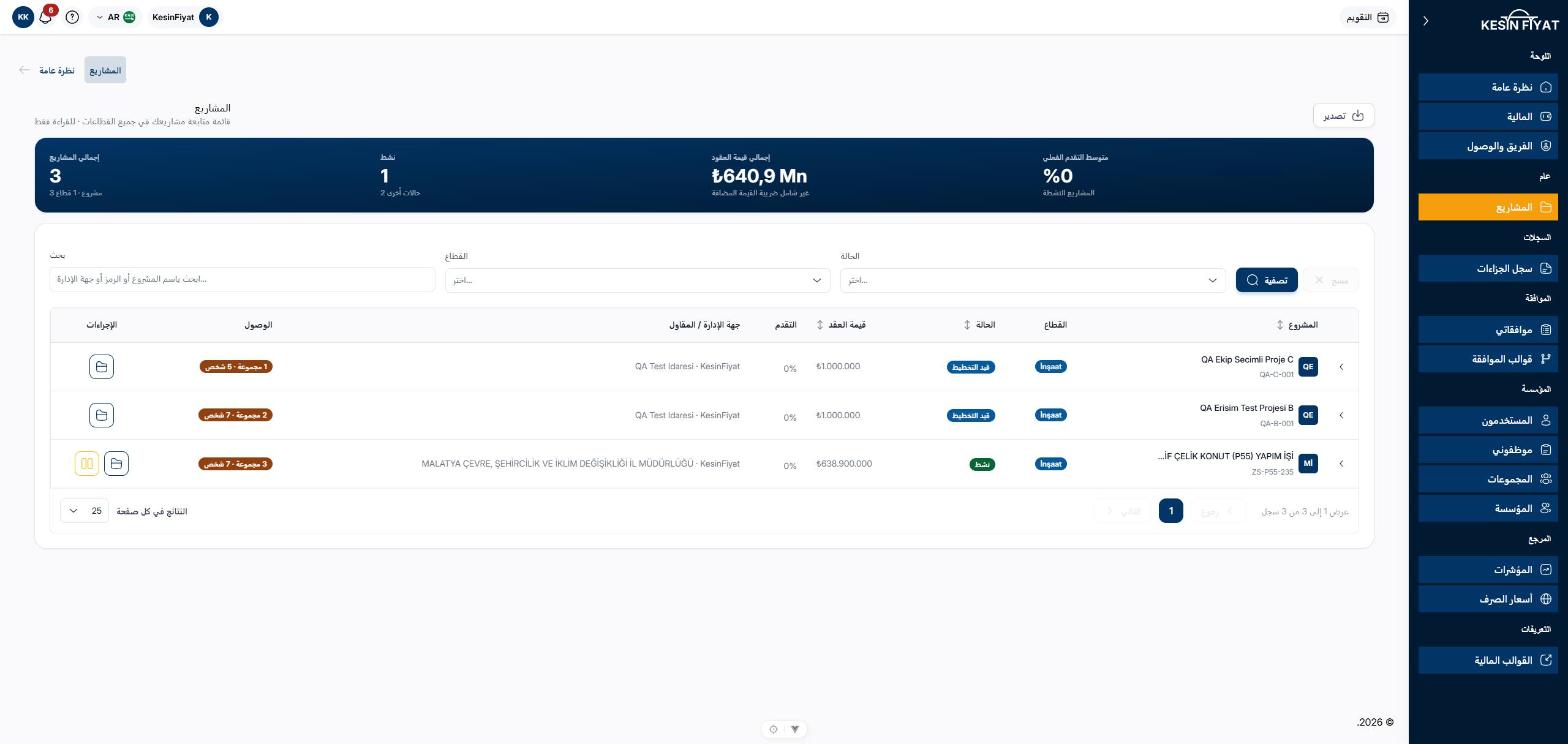The width and height of the screenshot is (1568, 744).
Task: Open أسعار الصرف in sidebar
Action: pos(1488,599)
